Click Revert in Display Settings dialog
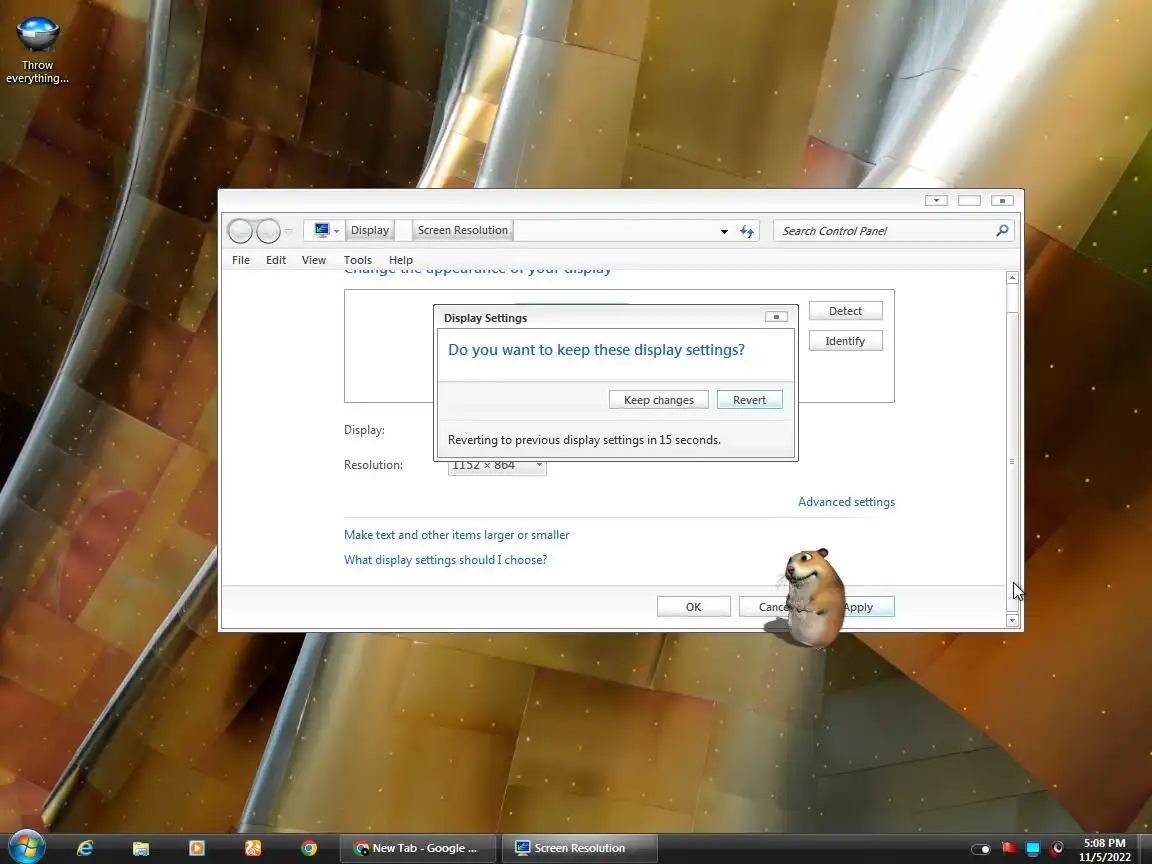Viewport: 1152px width, 864px height. pos(749,400)
